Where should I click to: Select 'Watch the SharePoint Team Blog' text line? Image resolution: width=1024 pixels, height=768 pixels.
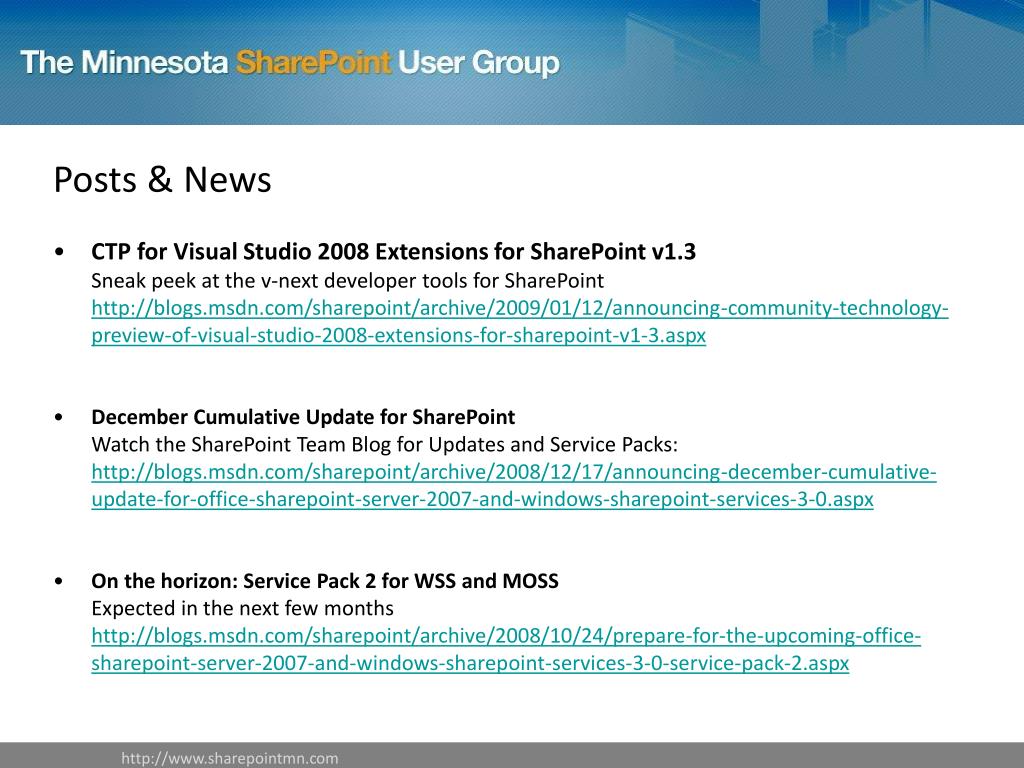(385, 445)
